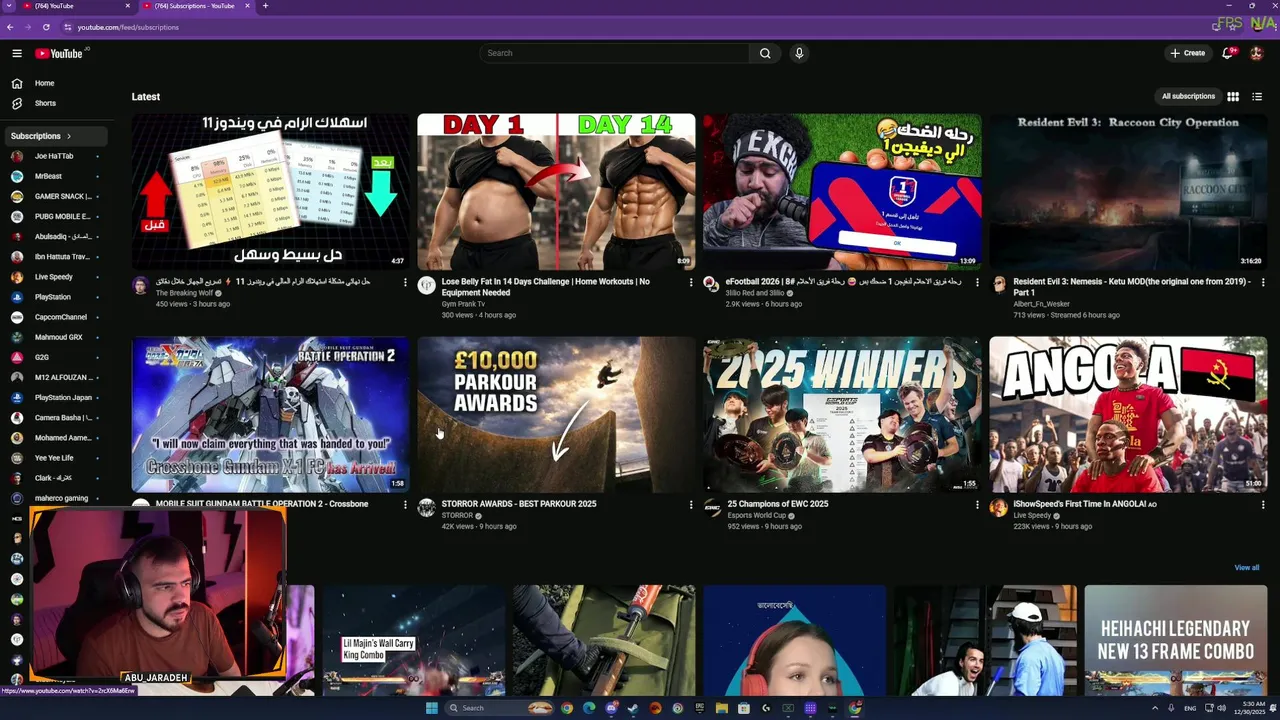Open Crossbone Gundam Battle Operation 2 thumbnail
The image size is (1280, 720).
coord(270,414)
